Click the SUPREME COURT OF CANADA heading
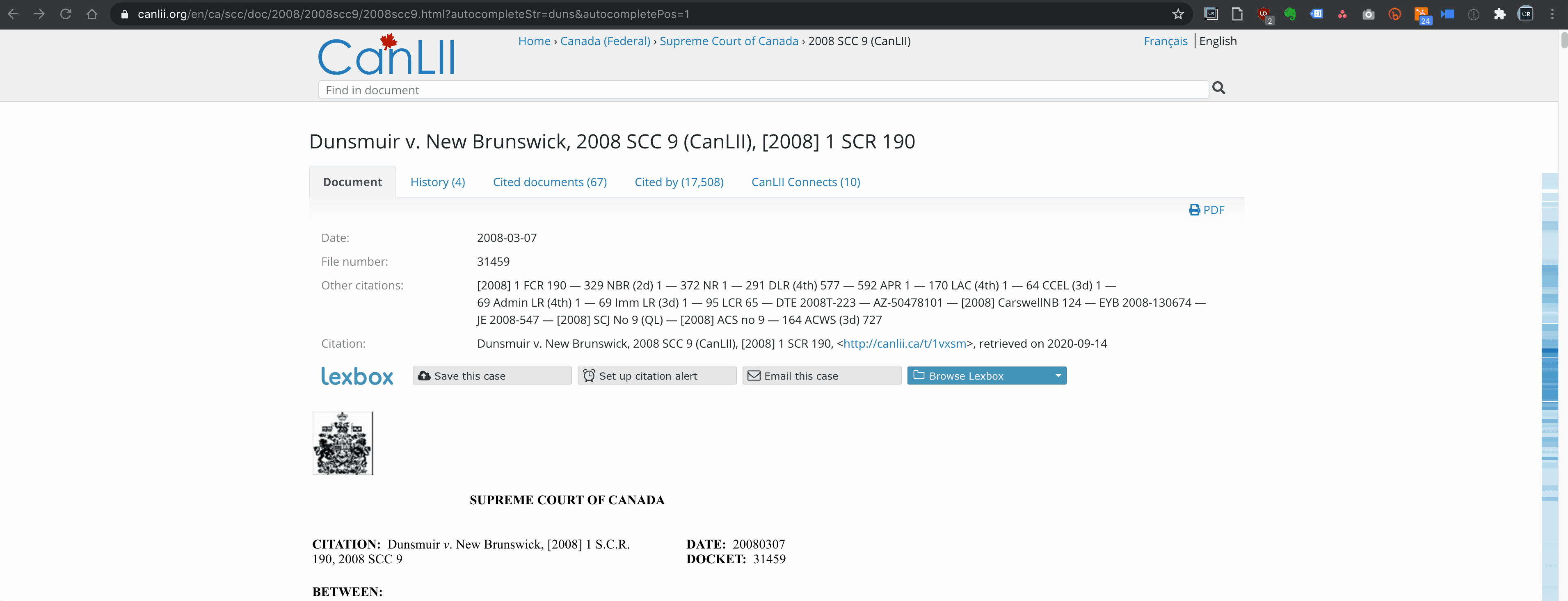This screenshot has width=1568, height=601. 567,500
